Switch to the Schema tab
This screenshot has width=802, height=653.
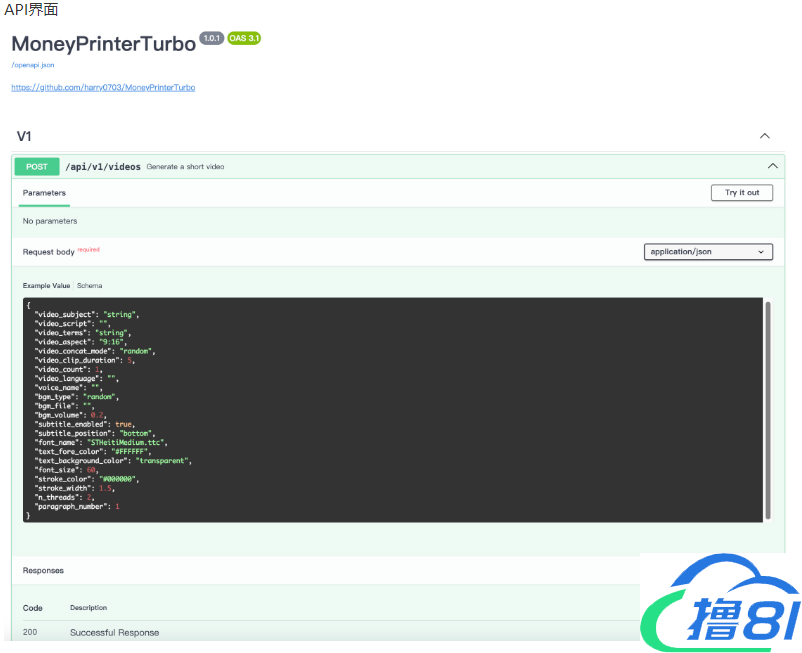click(90, 286)
